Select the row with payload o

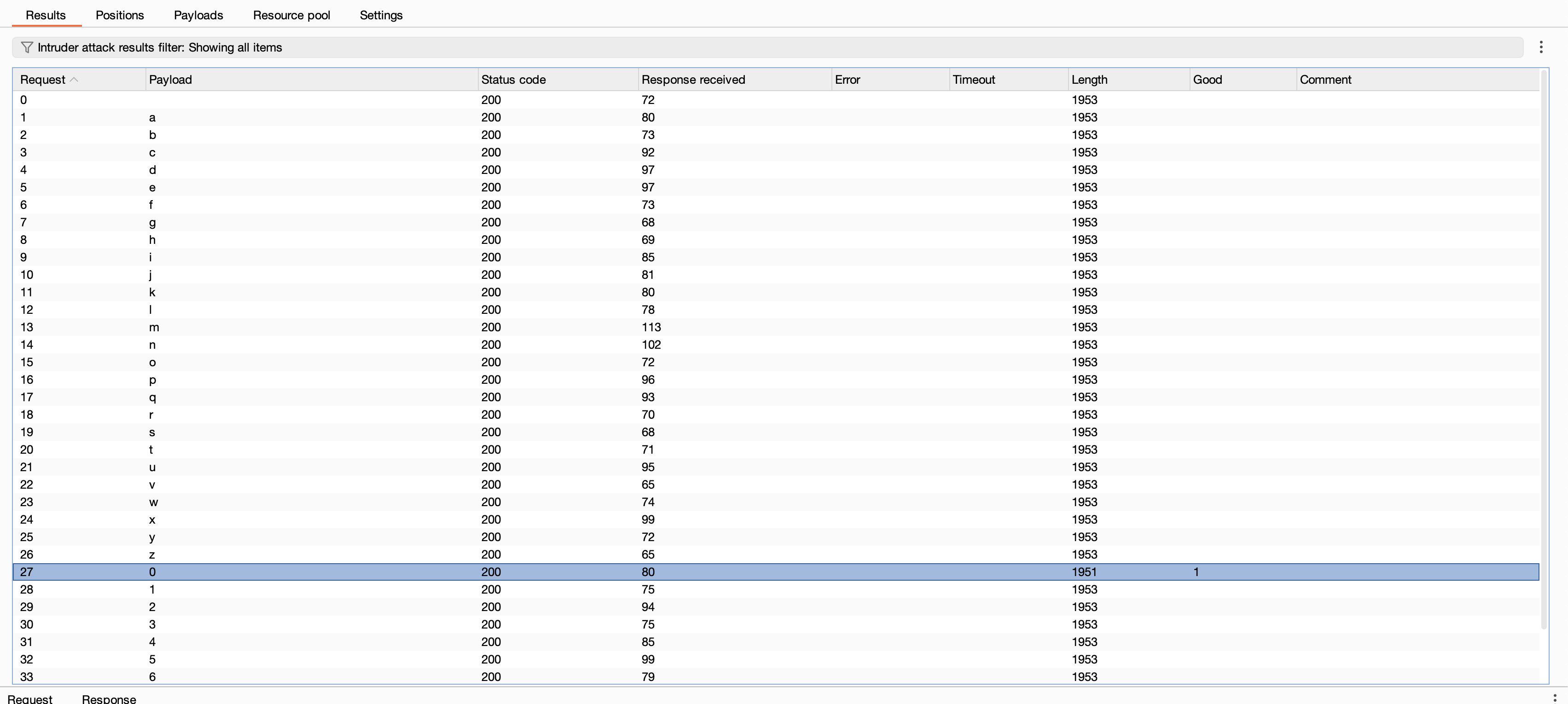pos(776,362)
